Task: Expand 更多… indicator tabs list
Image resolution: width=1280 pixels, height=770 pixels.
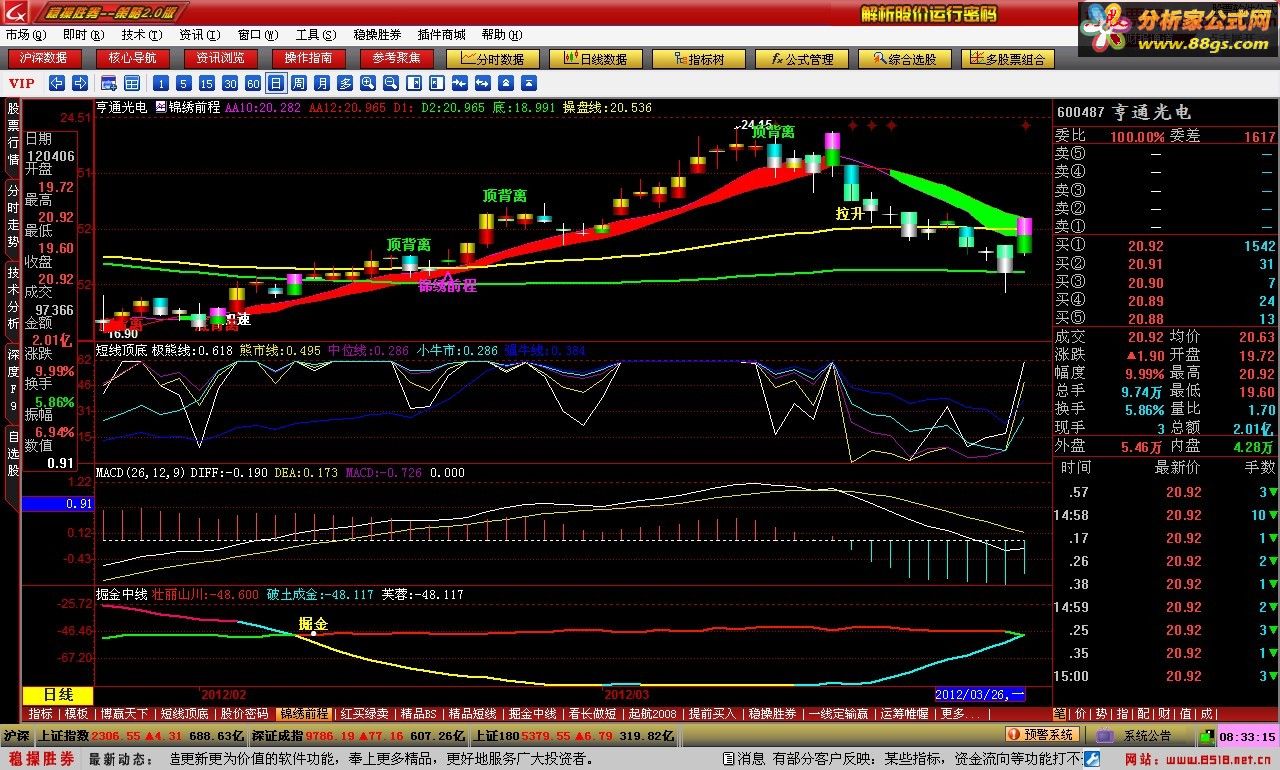Action: (959, 713)
